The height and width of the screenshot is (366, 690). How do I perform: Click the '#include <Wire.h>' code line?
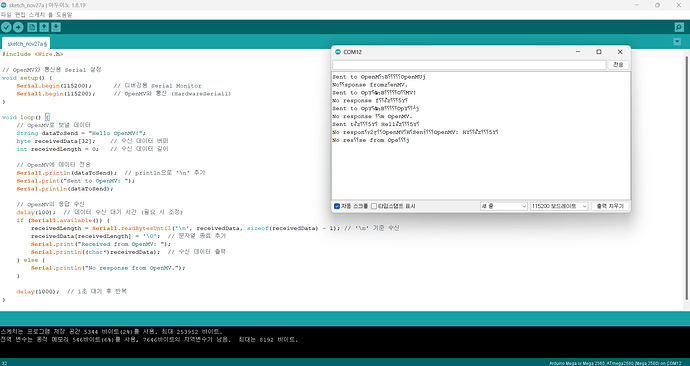tap(33, 54)
